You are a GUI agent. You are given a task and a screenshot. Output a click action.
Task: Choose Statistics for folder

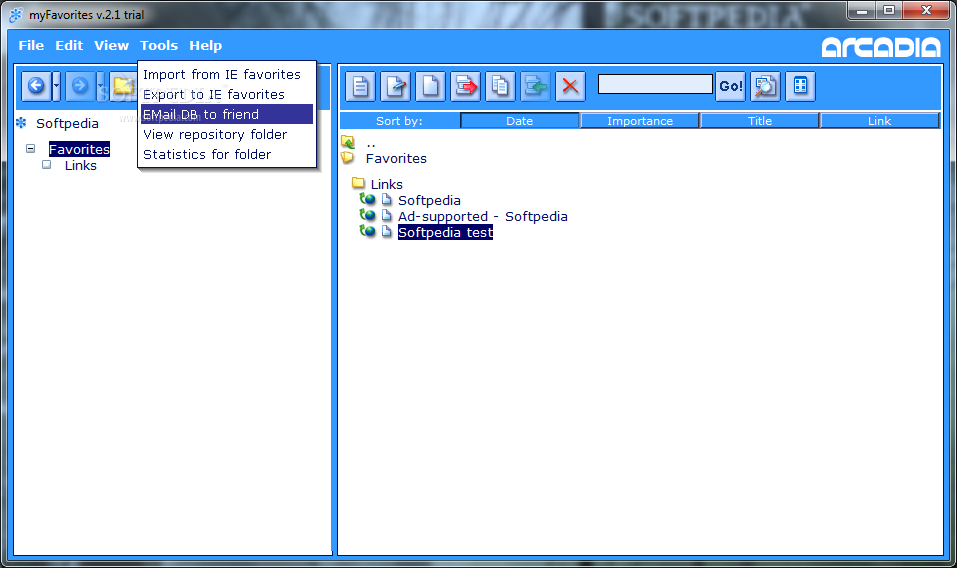click(226, 154)
